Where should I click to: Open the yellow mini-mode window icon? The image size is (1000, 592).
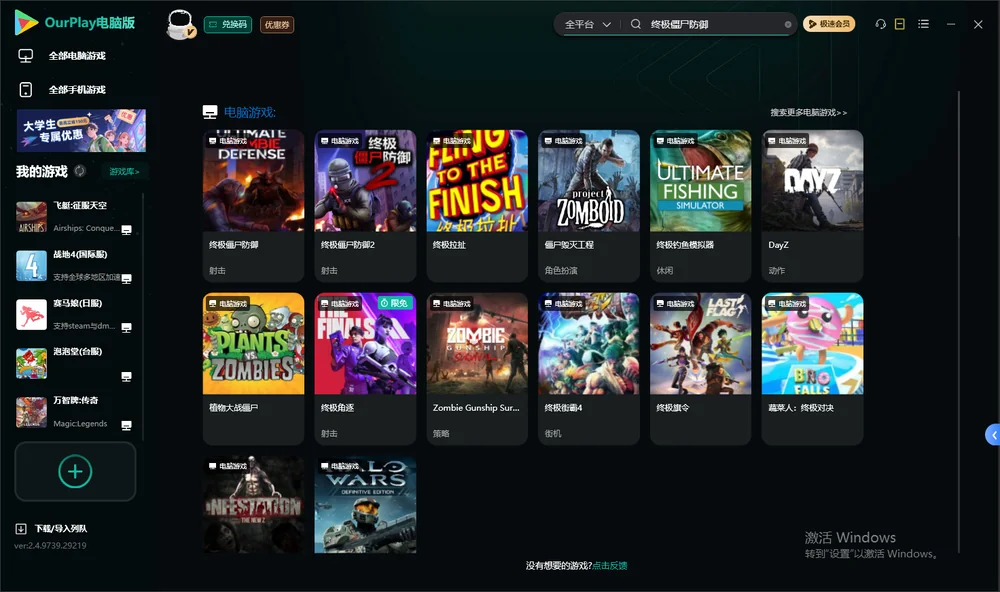pos(900,24)
